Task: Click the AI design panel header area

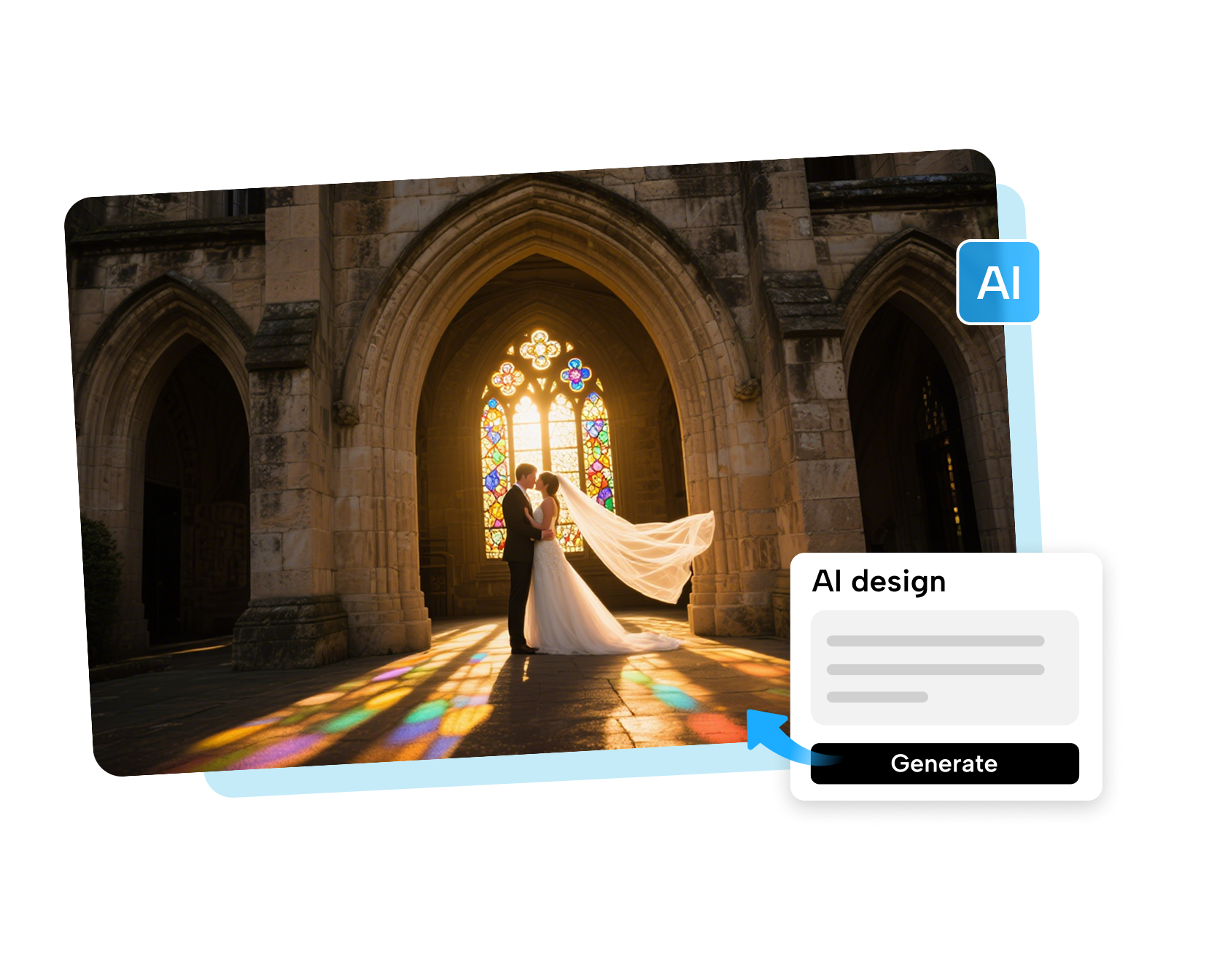Action: pos(879,581)
